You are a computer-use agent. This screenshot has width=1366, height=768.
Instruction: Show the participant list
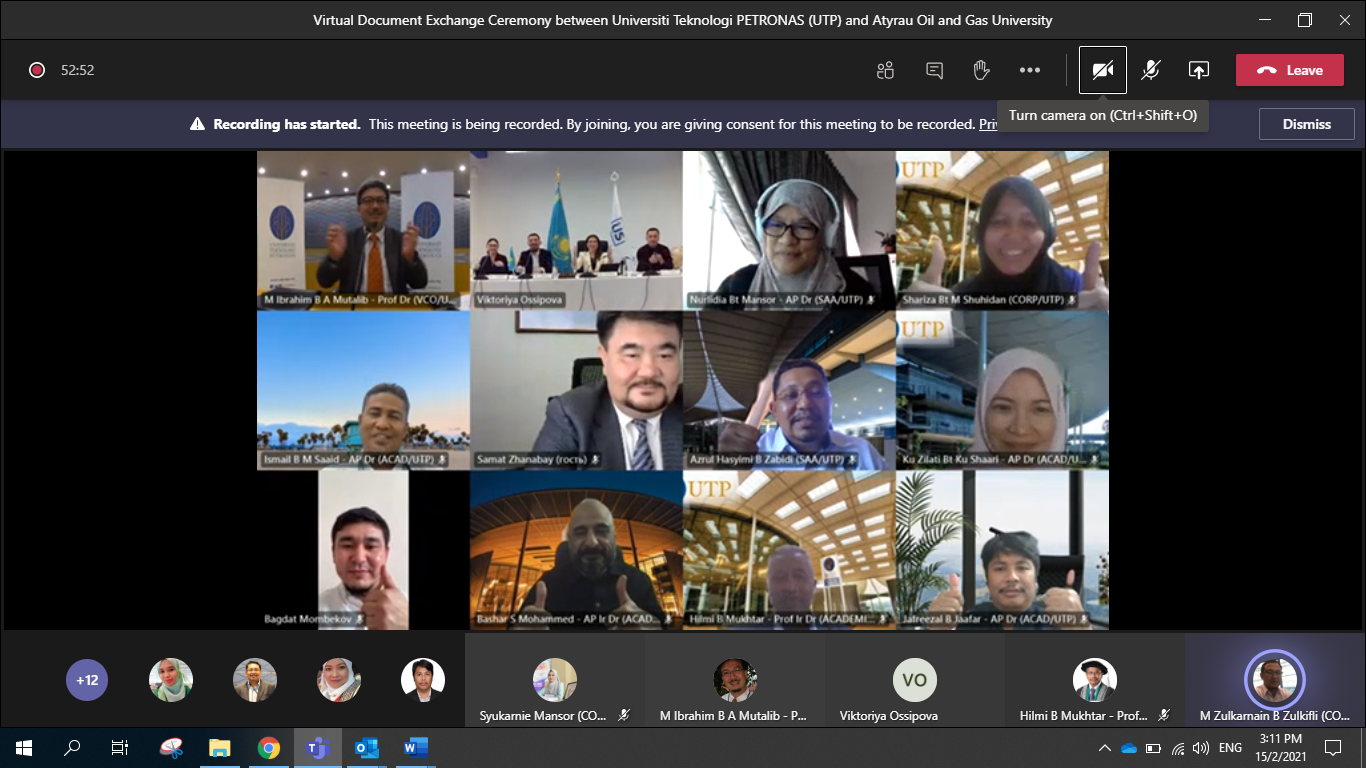(884, 70)
